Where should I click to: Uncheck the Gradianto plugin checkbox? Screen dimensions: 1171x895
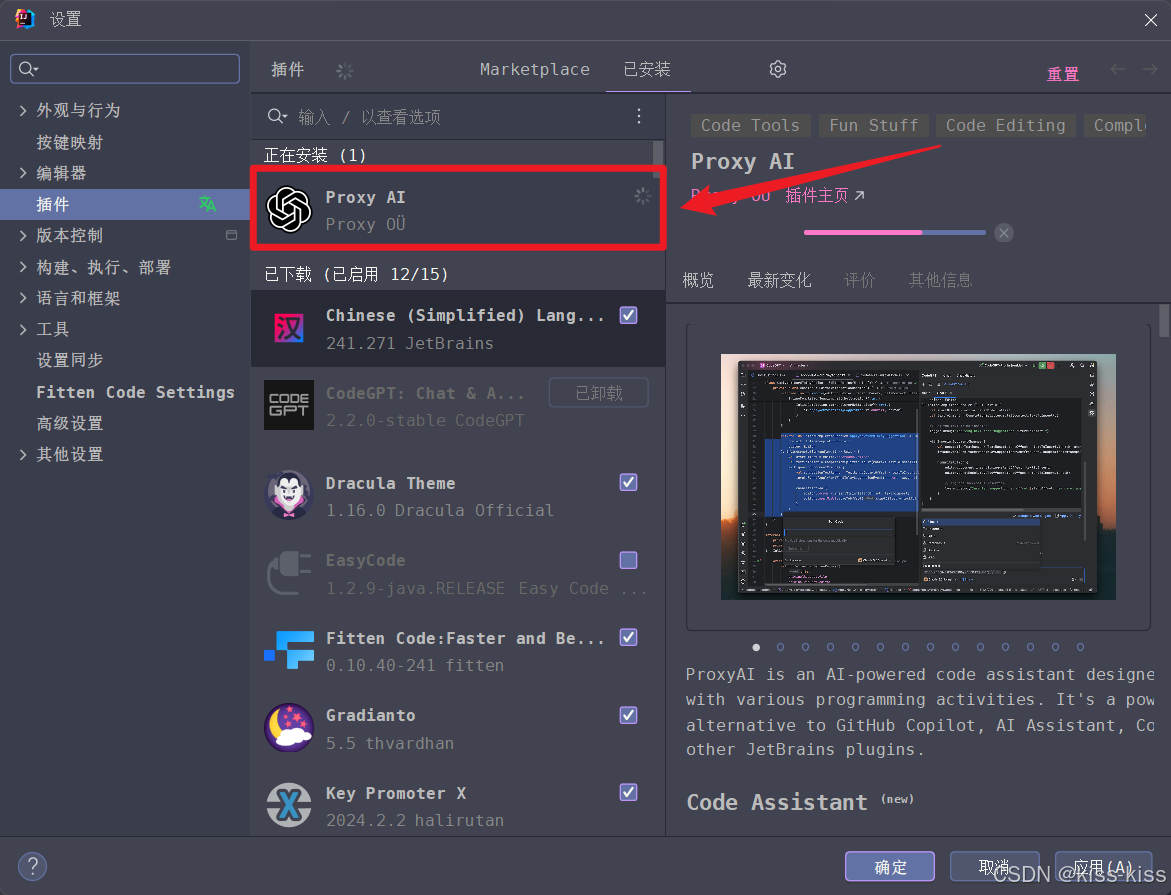629,715
